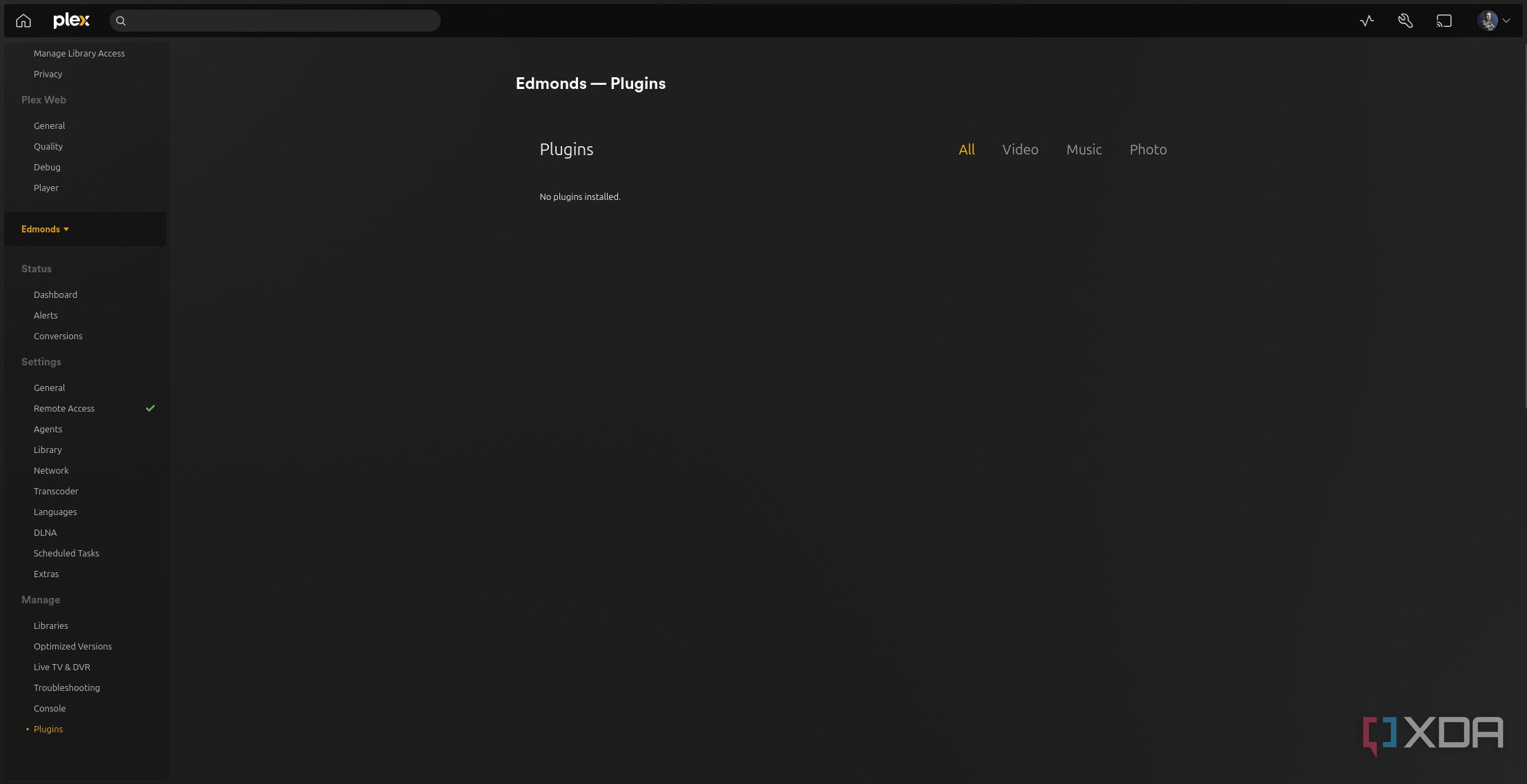This screenshot has height=784, width=1527.
Task: Select the All plugins filter
Action: [966, 150]
